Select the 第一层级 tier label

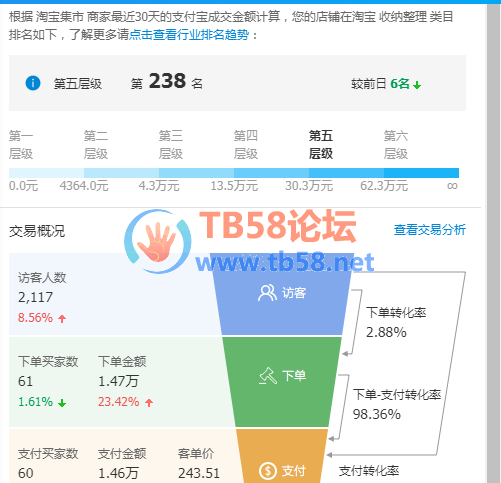[21, 145]
